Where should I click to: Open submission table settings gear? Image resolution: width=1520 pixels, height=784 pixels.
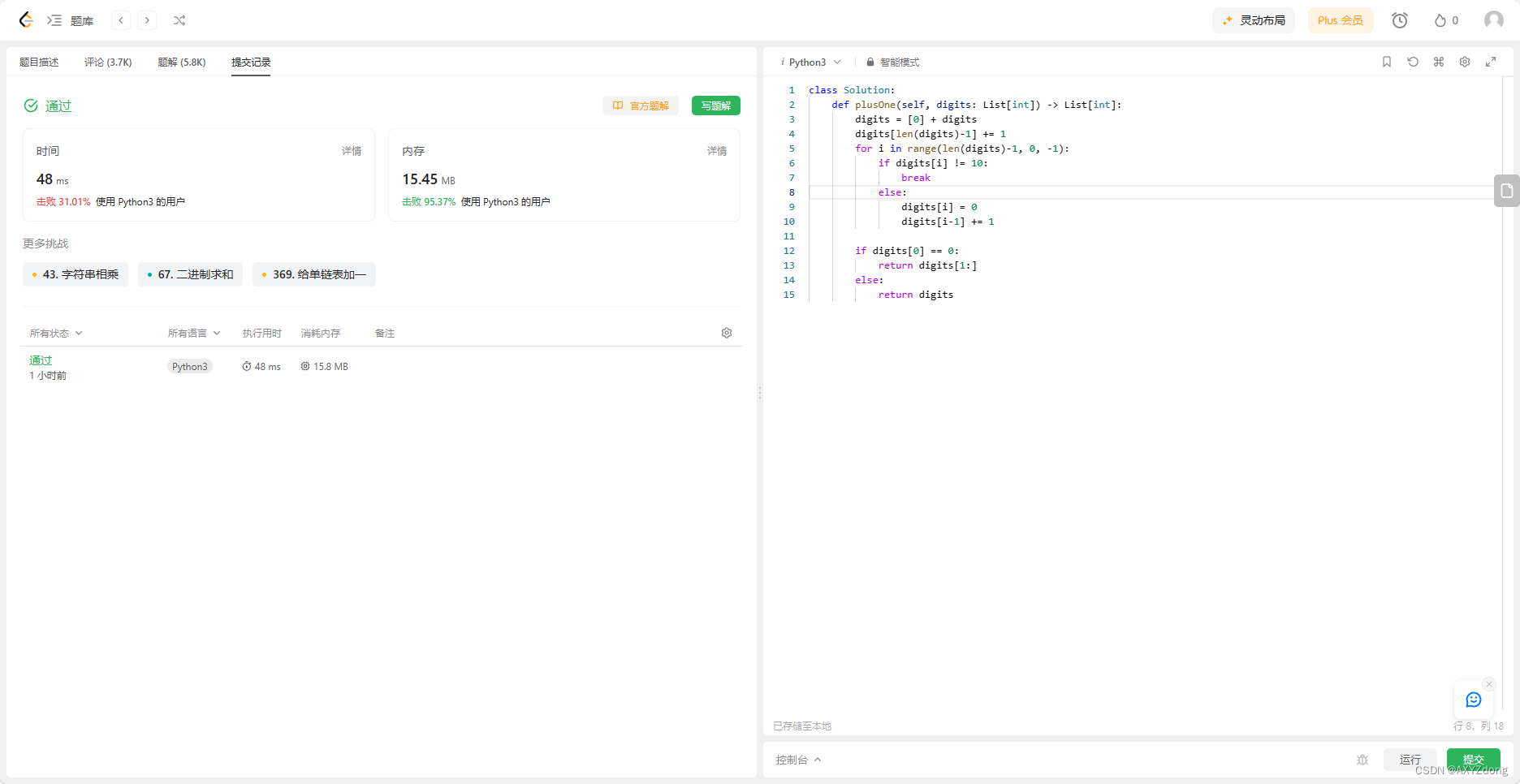click(727, 333)
